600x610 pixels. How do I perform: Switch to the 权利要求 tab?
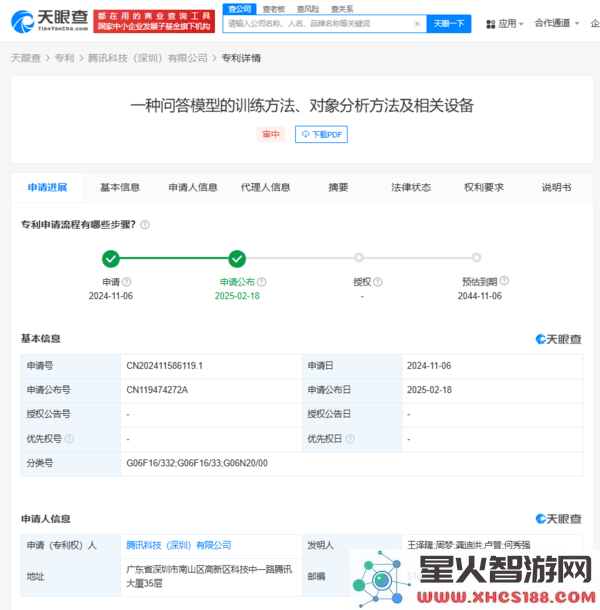pyautogui.click(x=484, y=188)
